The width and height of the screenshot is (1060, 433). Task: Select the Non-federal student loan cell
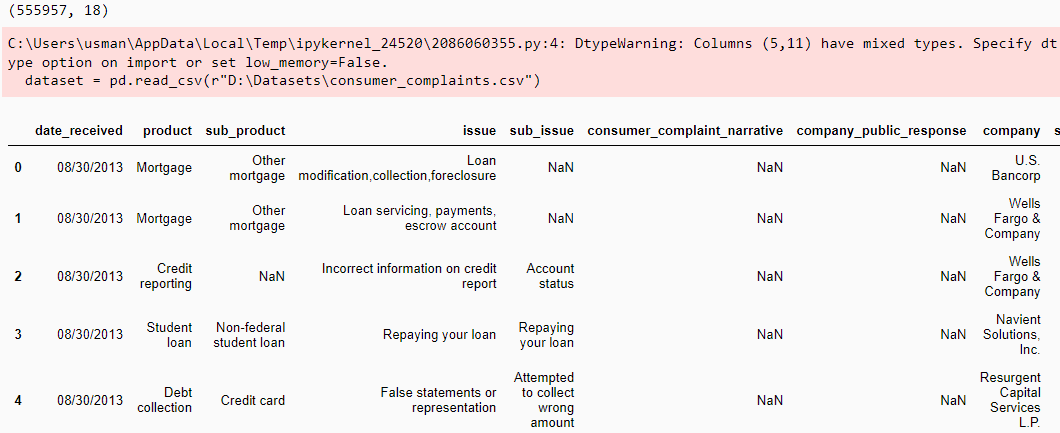tap(249, 334)
